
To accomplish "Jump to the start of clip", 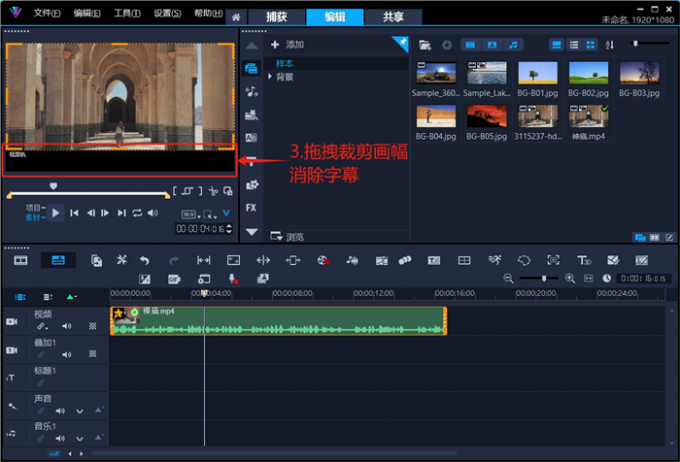I will pyautogui.click(x=75, y=213).
